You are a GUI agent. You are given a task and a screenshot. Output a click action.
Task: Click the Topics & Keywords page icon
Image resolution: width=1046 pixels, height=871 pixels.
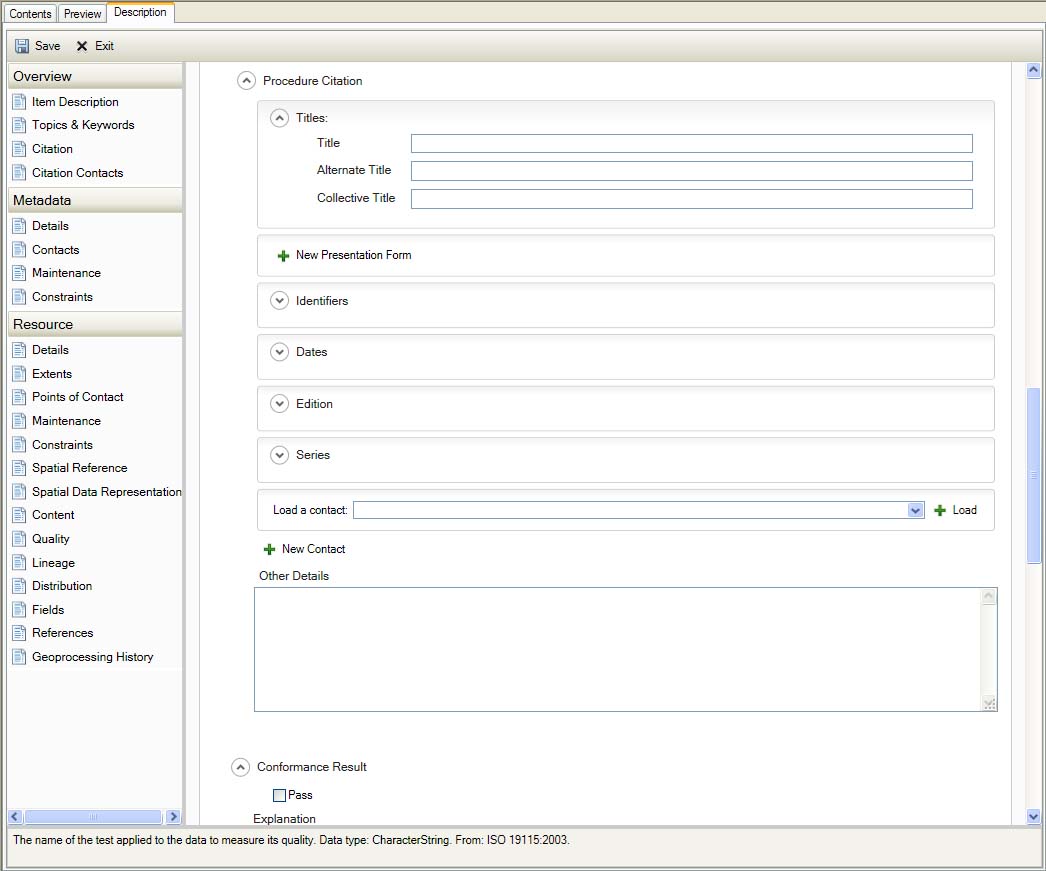[x=19, y=125]
